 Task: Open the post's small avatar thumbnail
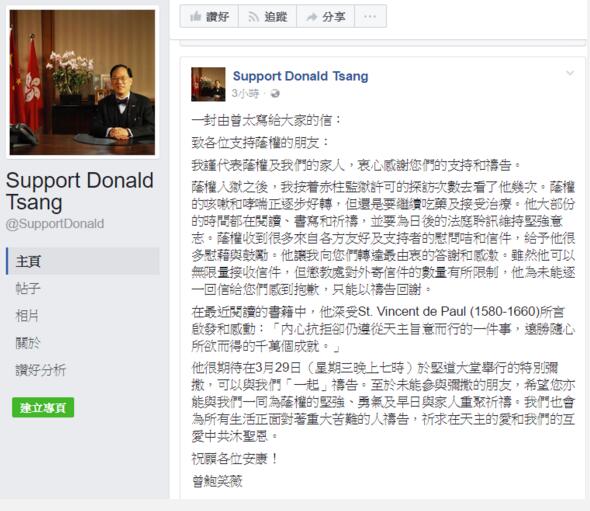208,84
